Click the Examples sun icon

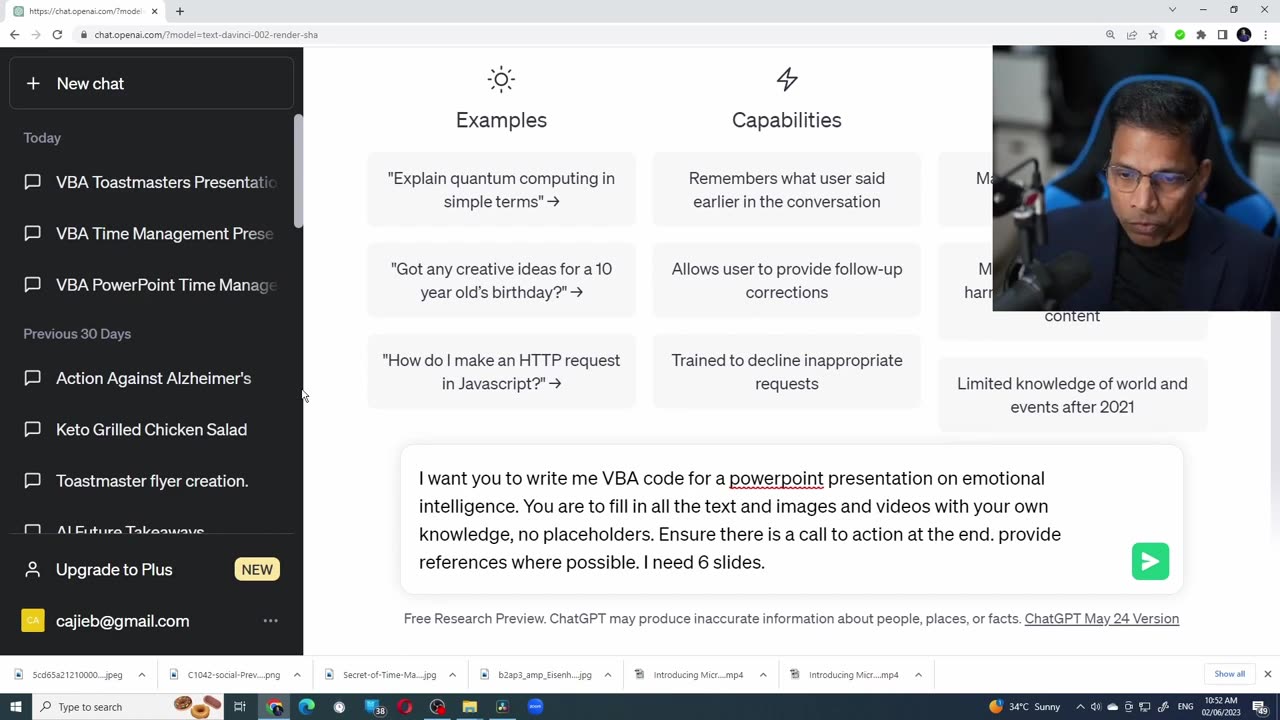coord(501,79)
